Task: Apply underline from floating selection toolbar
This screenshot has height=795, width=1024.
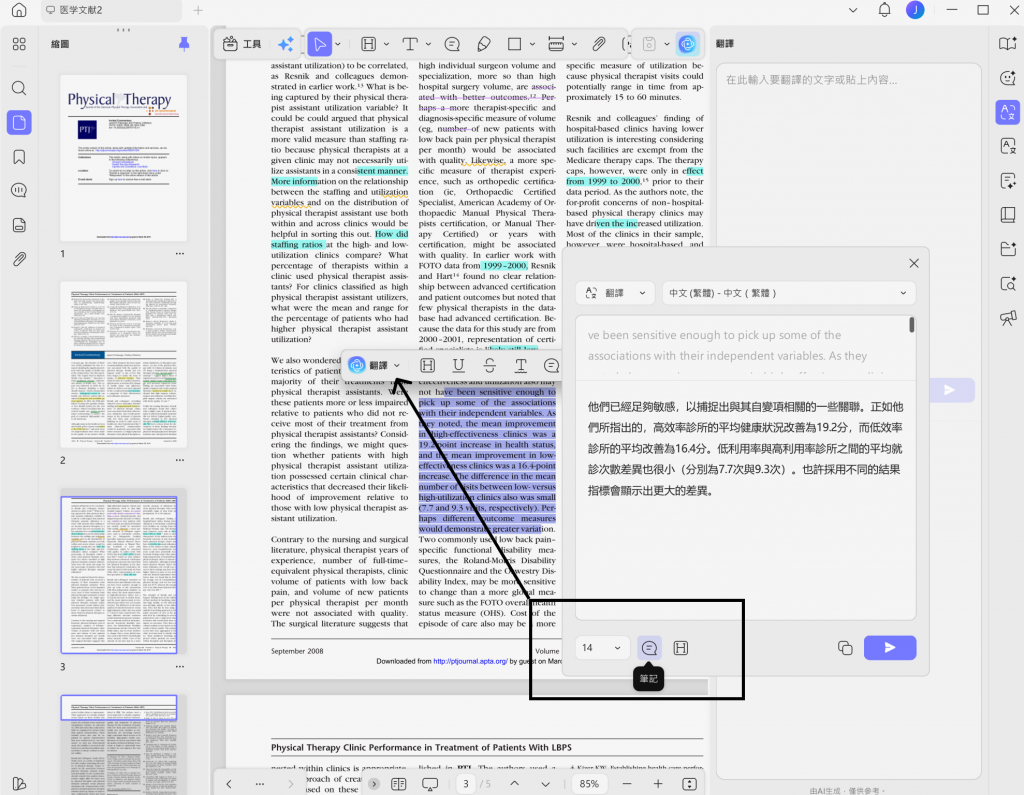Action: pos(458,365)
